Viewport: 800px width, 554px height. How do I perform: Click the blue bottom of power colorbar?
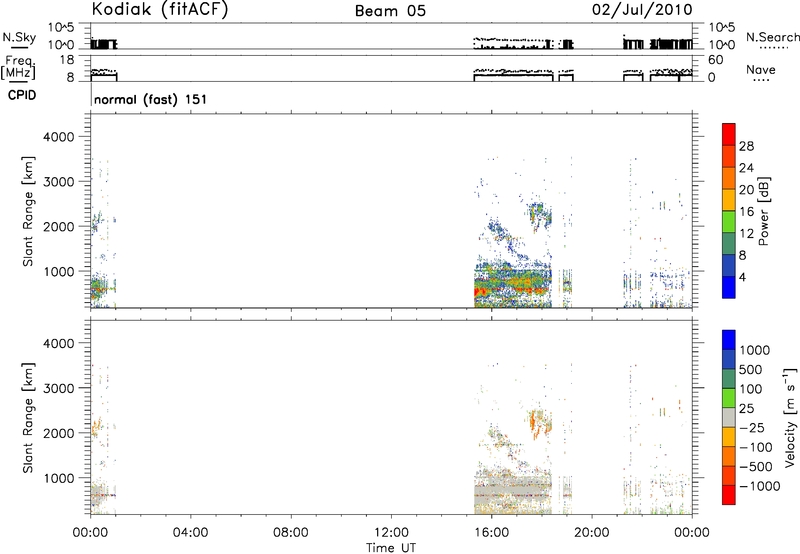[729, 287]
